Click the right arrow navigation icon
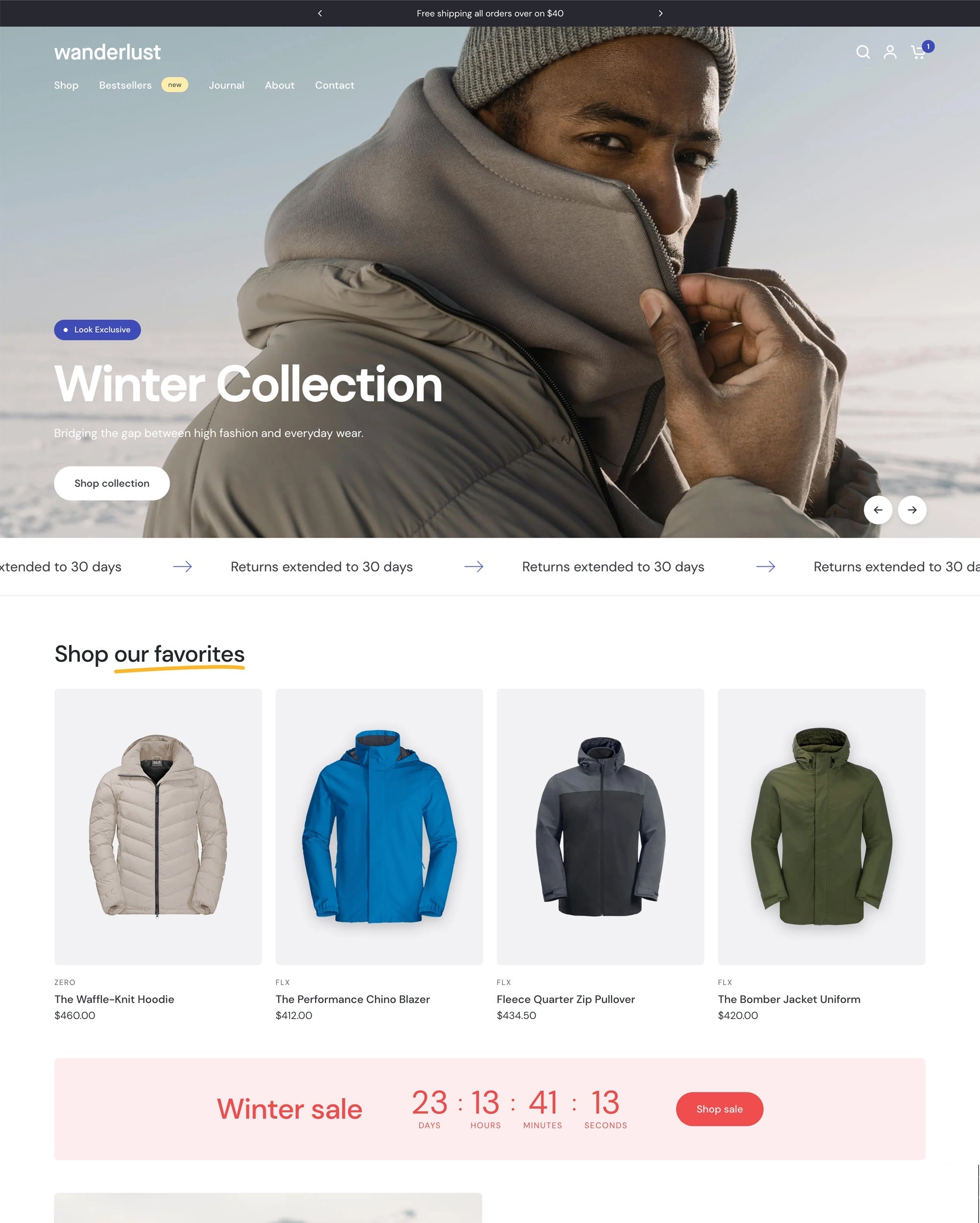The width and height of the screenshot is (980, 1223). click(x=912, y=510)
